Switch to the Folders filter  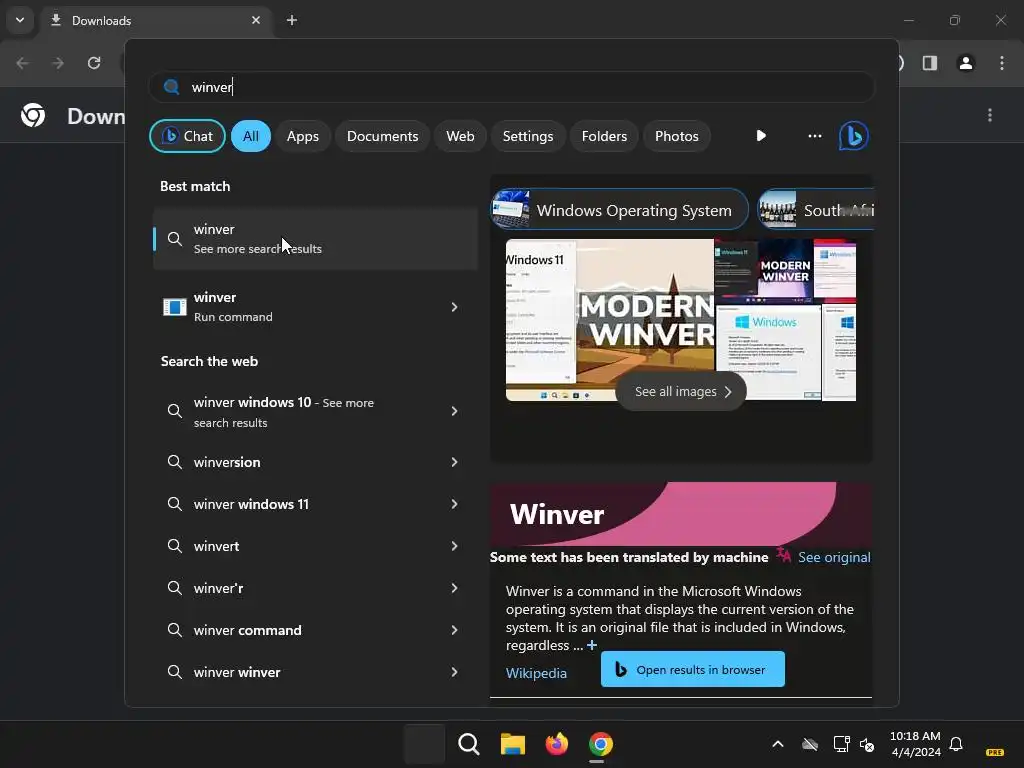pyautogui.click(x=604, y=136)
